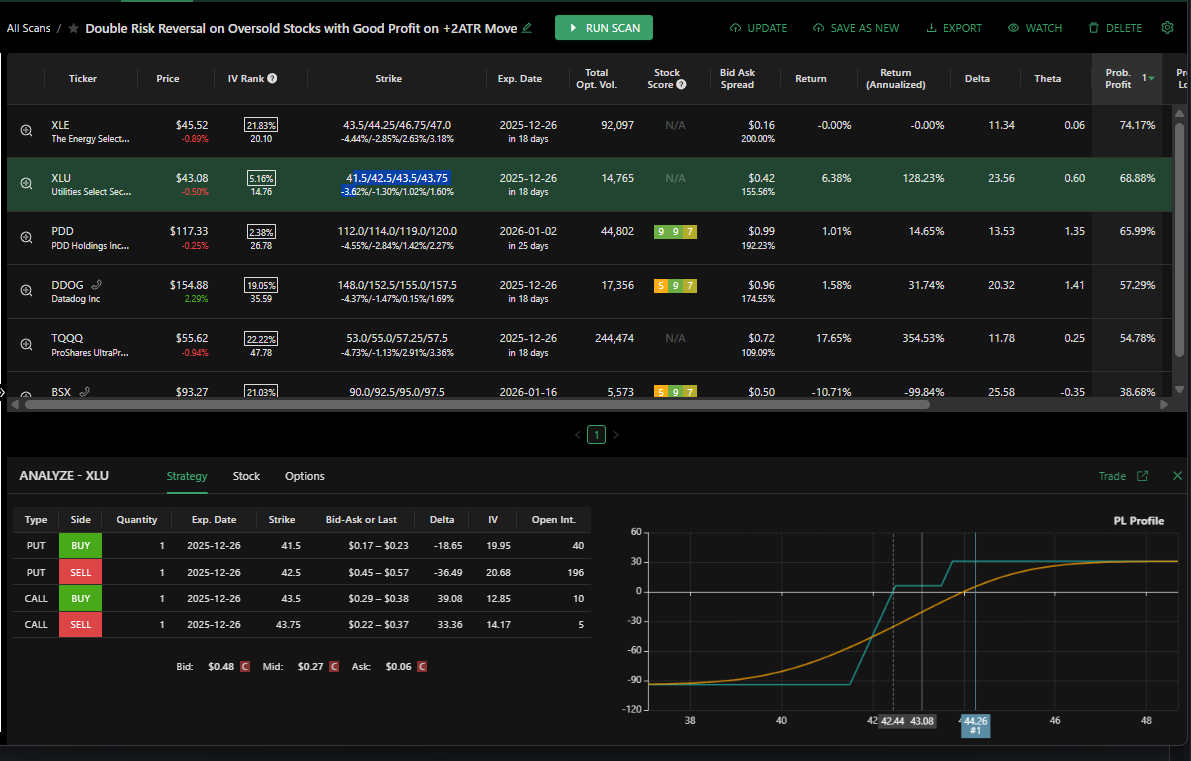Click the IV Rank help question mark icon
Image resolution: width=1191 pixels, height=761 pixels.
click(272, 79)
